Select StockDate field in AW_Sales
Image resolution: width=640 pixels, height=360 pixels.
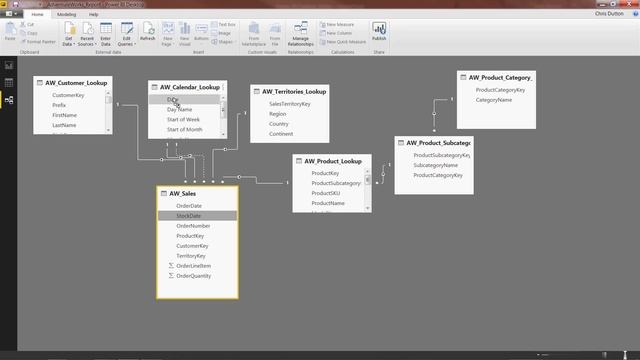198,216
